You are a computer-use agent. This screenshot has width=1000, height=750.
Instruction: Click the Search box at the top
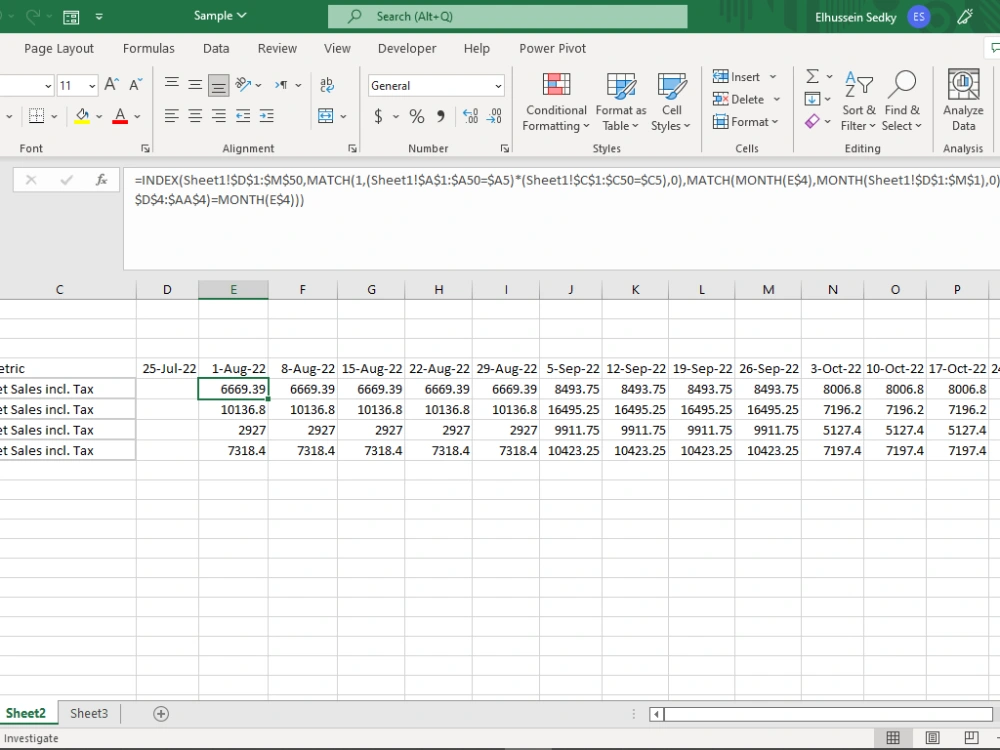pyautogui.click(x=507, y=16)
